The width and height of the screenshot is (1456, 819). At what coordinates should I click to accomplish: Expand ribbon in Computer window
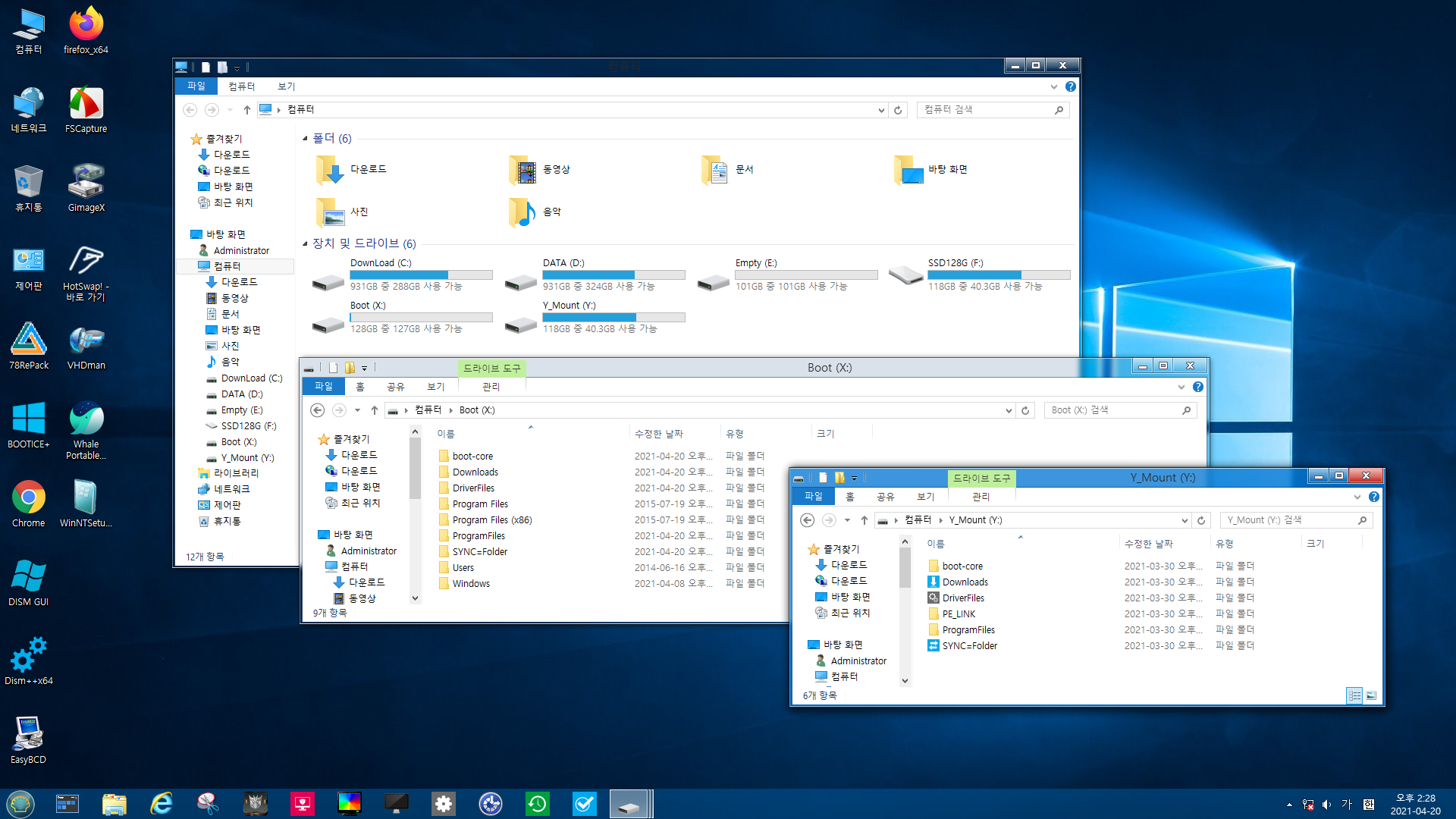(x=1054, y=86)
